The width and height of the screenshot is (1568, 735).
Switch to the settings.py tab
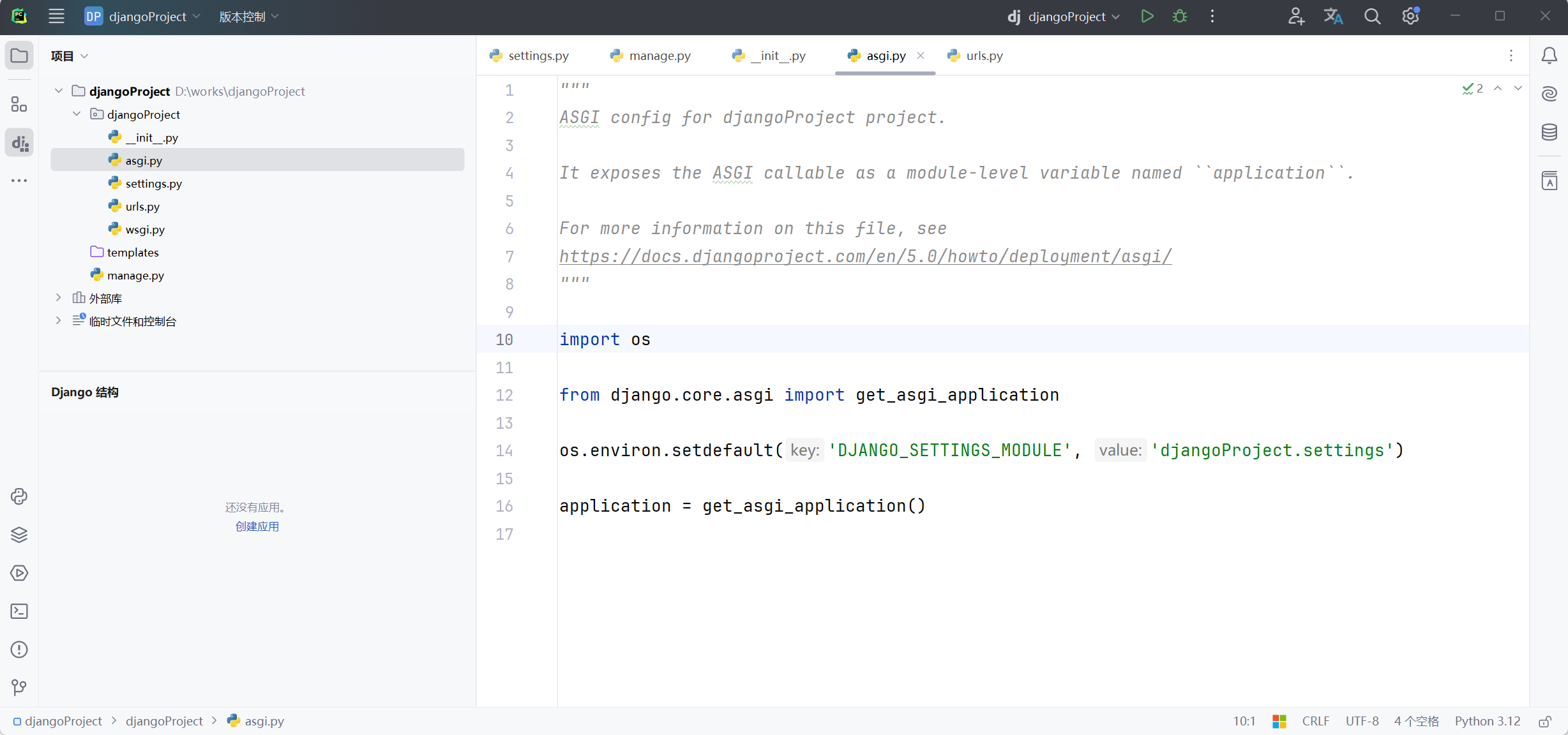pyautogui.click(x=529, y=56)
